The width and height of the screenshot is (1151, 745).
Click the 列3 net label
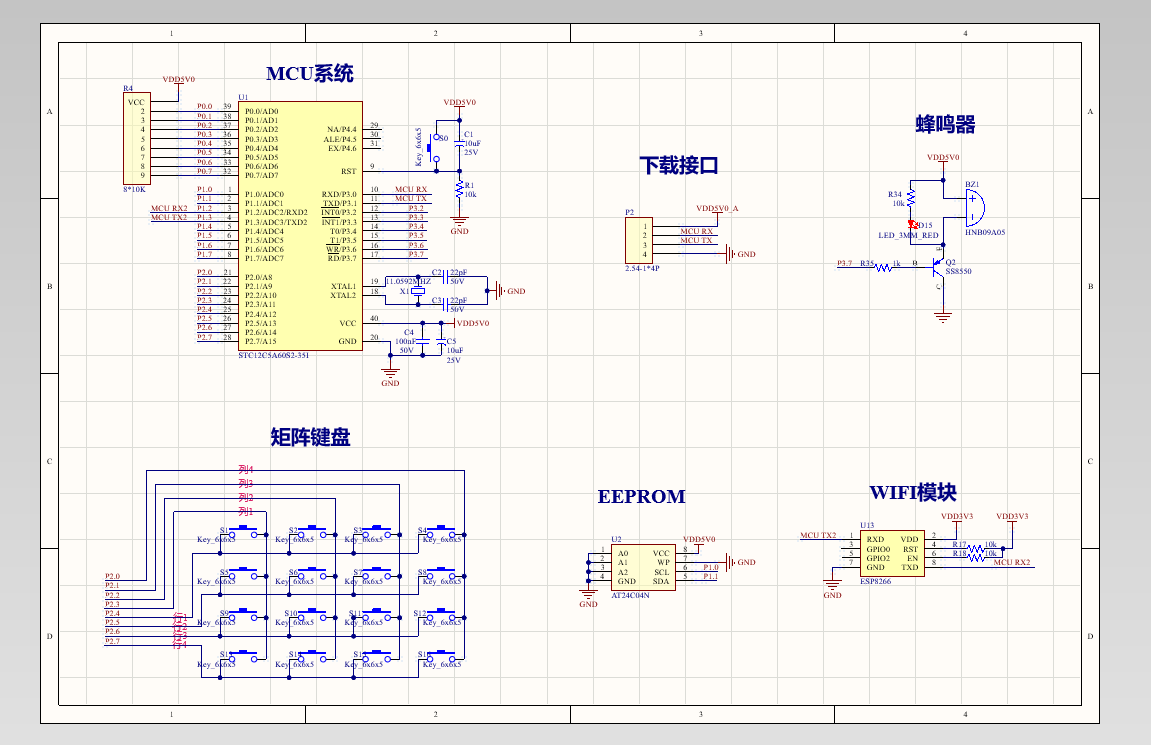[x=246, y=483]
